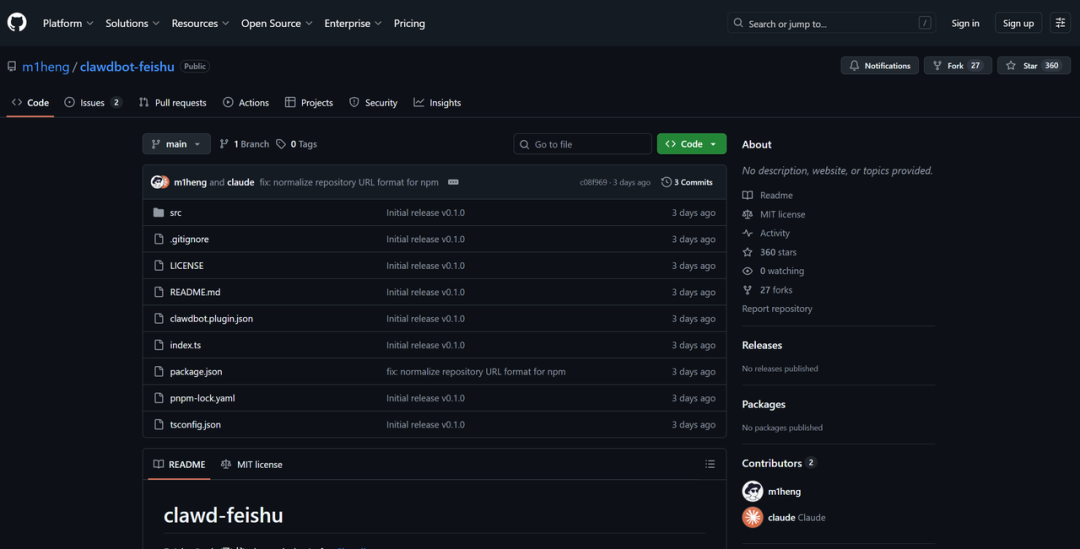The height and width of the screenshot is (549, 1080).
Task: View the 0 Tags link
Action: click(x=296, y=144)
